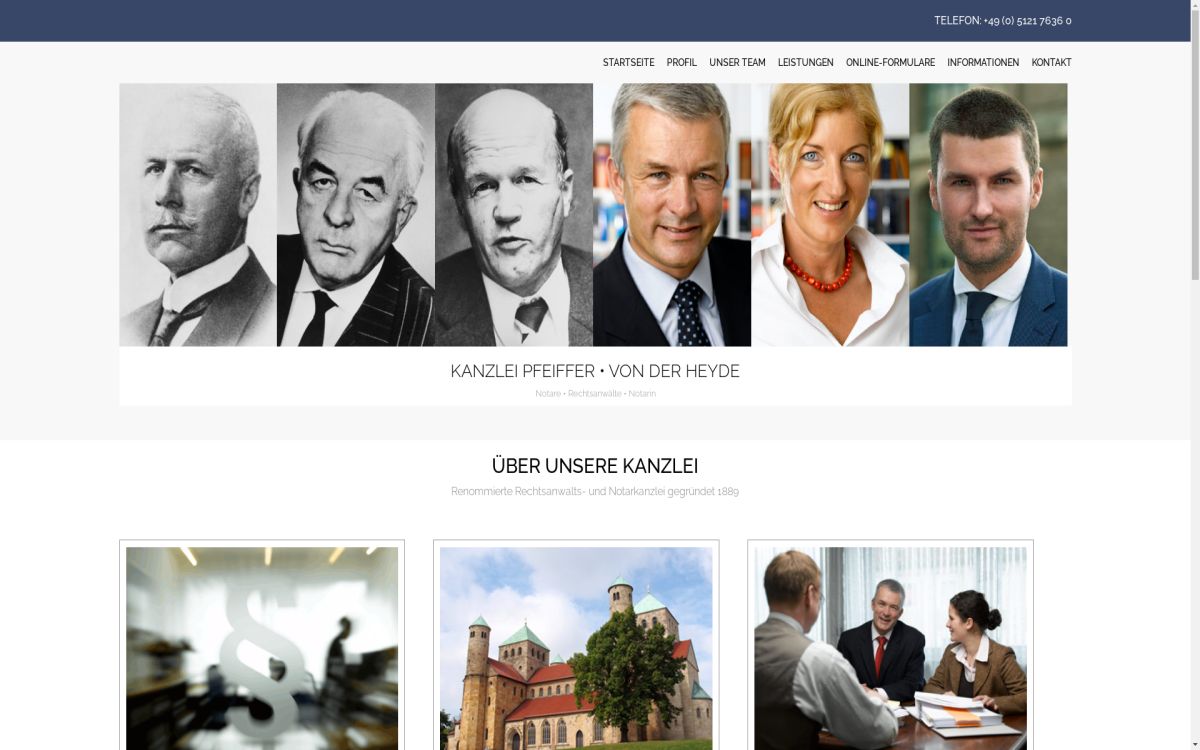Click the subtitle Notare • Rechtsanwälte • Notarin
The image size is (1200, 750).
click(595, 393)
